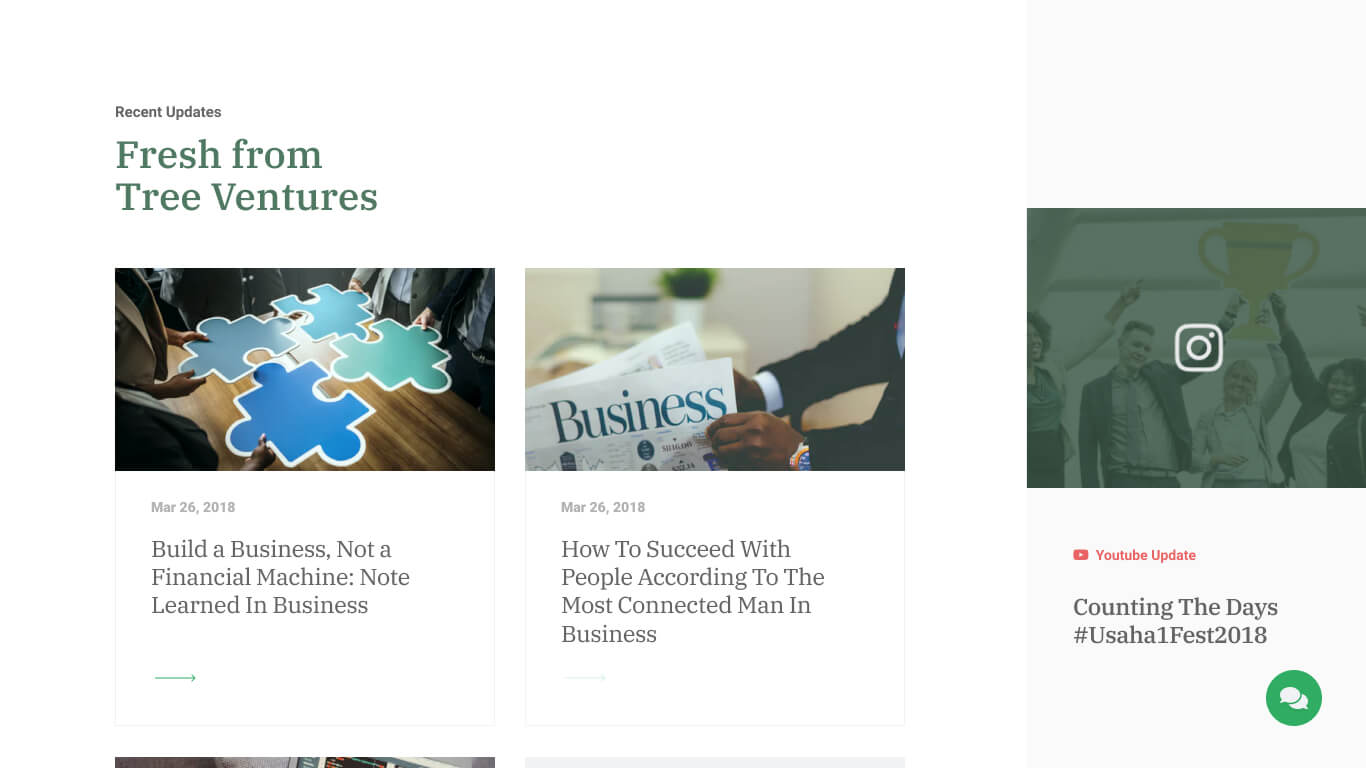Click the "Youtube Update" label
1366x768 pixels.
tap(1145, 555)
